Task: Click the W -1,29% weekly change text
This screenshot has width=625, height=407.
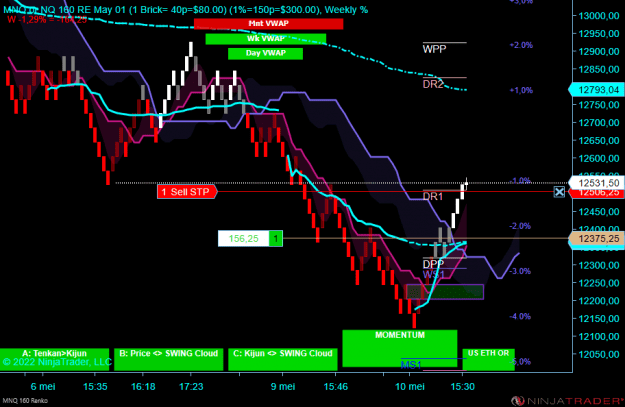Action: [47, 19]
